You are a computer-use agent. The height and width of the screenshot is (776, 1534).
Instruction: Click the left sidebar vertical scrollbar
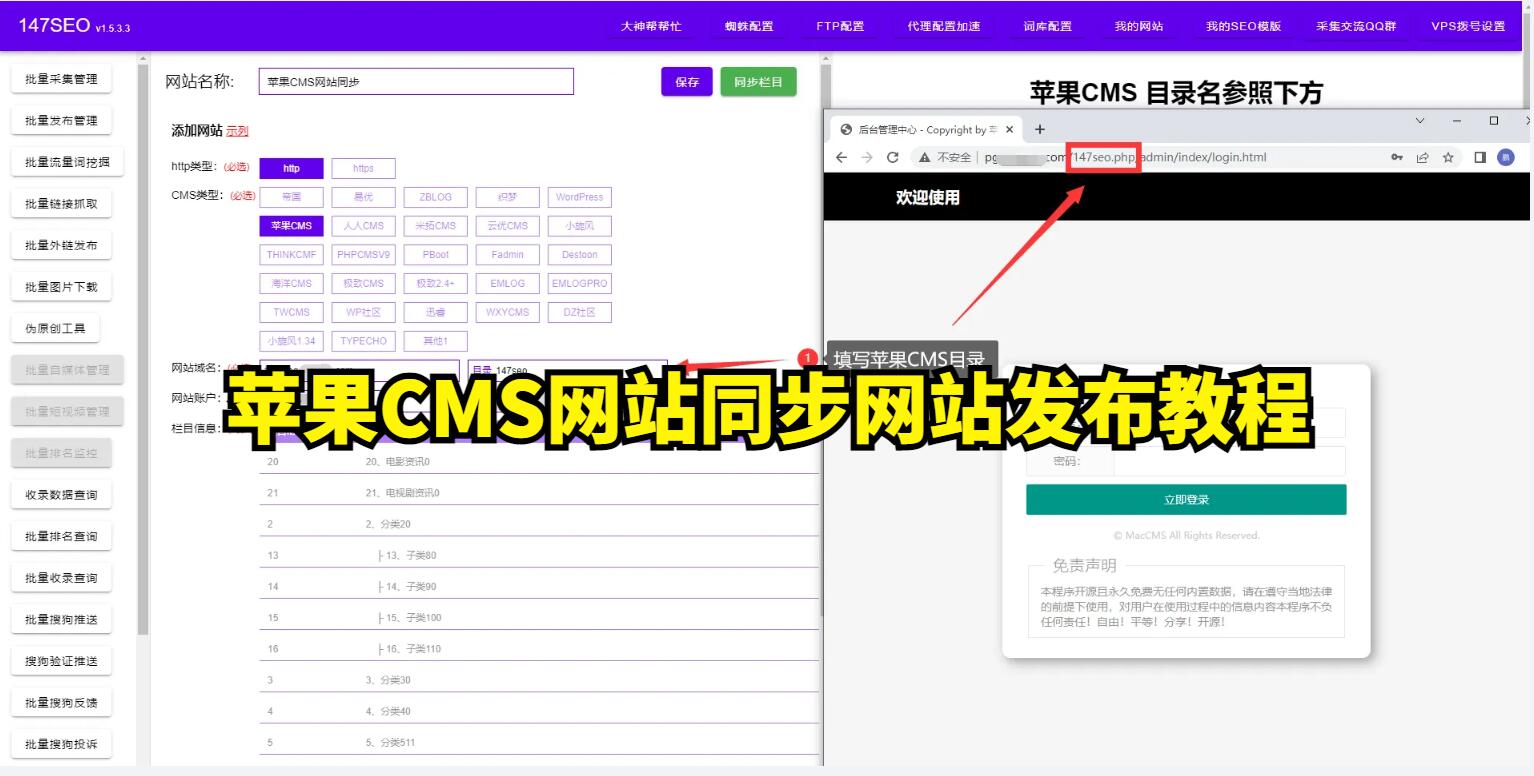pos(143,350)
